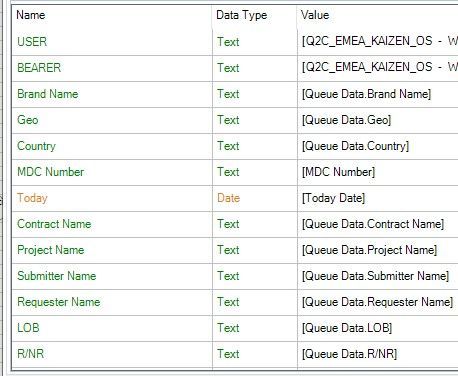Edit the [Queue Data.Contract Name] value
This screenshot has width=458, height=376.
point(378,224)
